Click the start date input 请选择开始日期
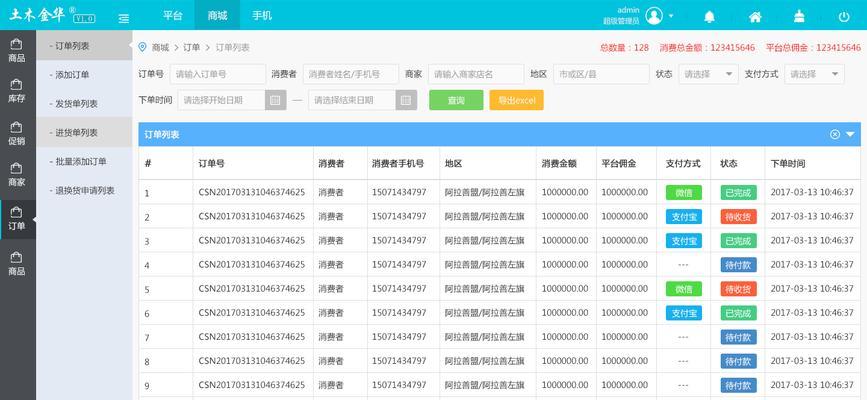The image size is (867, 400). coord(222,100)
